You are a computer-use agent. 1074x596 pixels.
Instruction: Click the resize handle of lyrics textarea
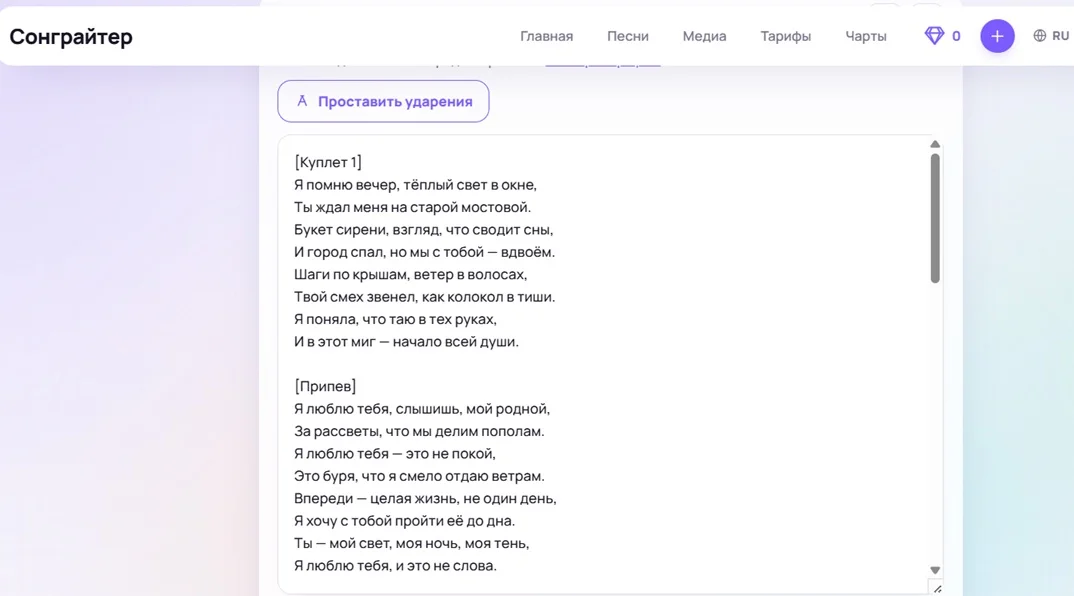coord(937,588)
